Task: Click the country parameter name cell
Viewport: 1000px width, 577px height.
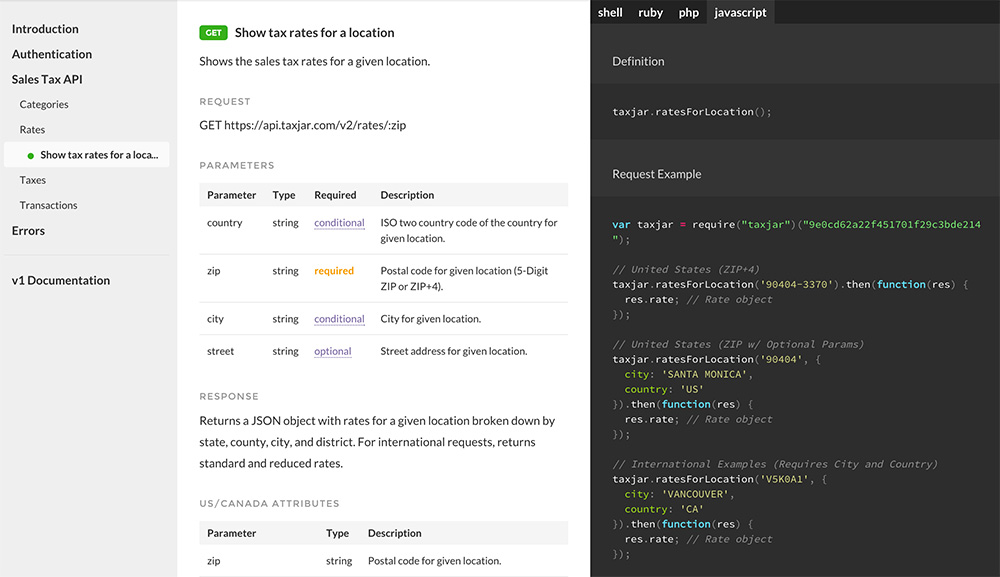Action: click(x=224, y=223)
